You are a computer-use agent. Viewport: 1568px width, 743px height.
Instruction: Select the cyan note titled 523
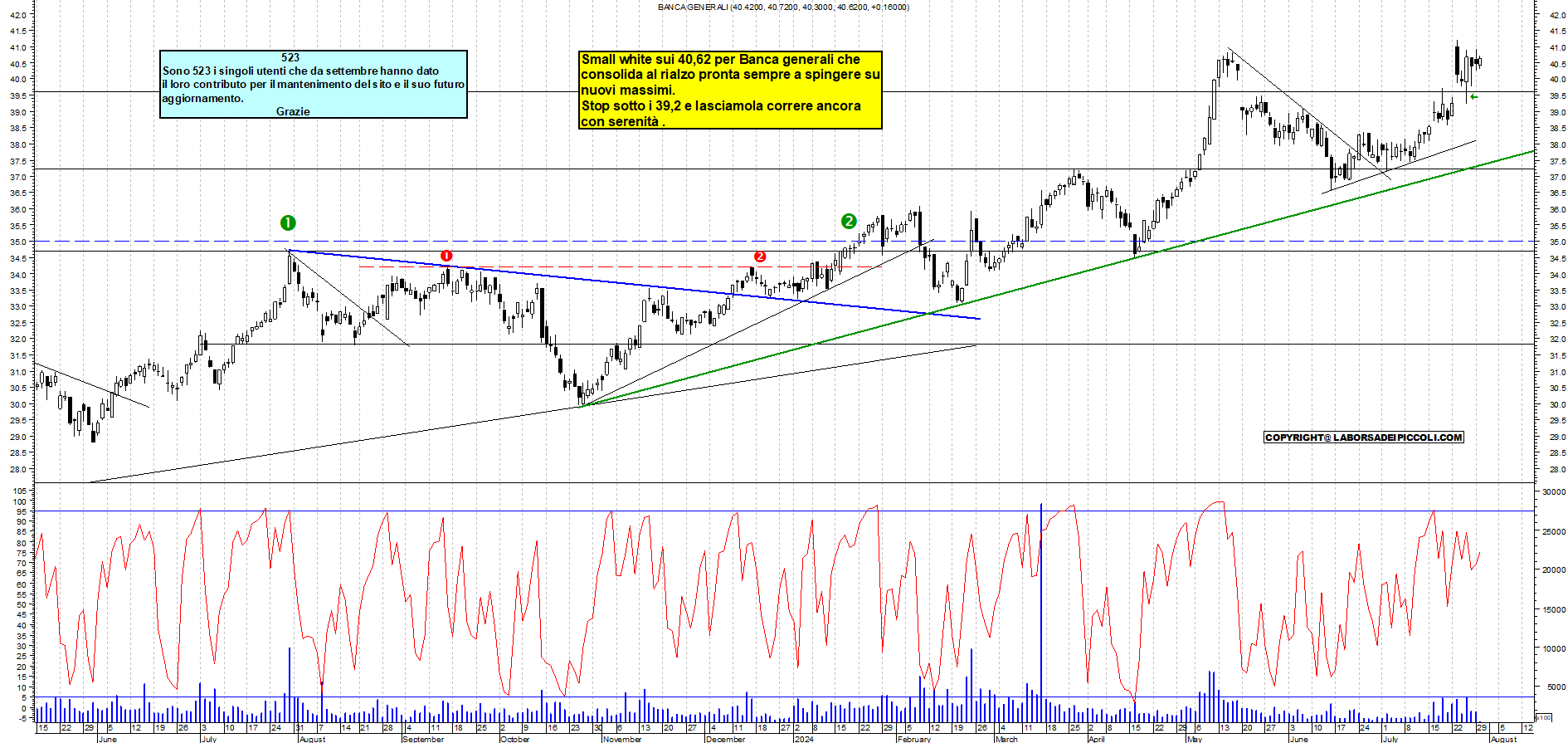[x=314, y=84]
